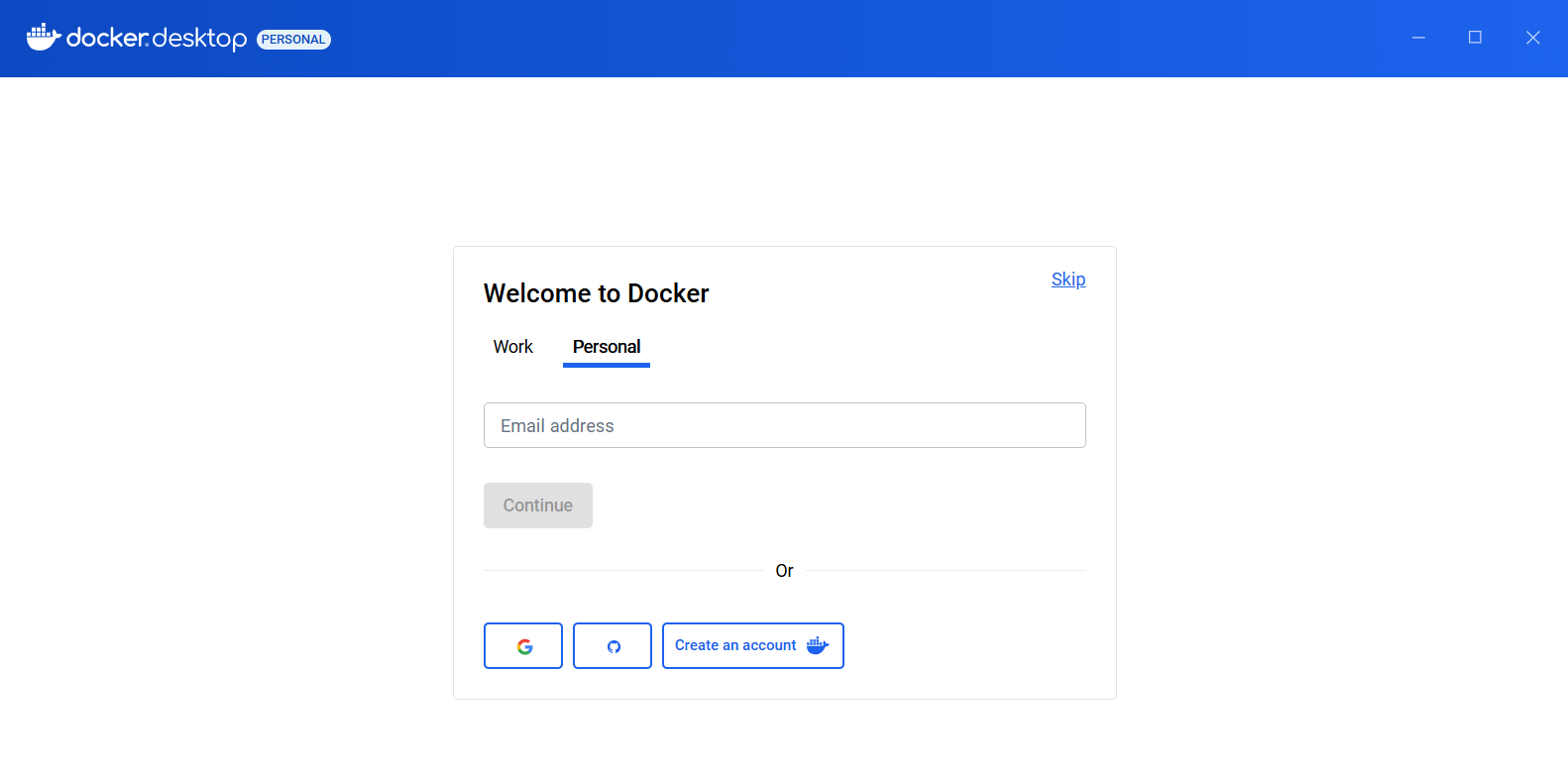
Task: Click the docker desktop wordmark text
Action: [x=157, y=38]
